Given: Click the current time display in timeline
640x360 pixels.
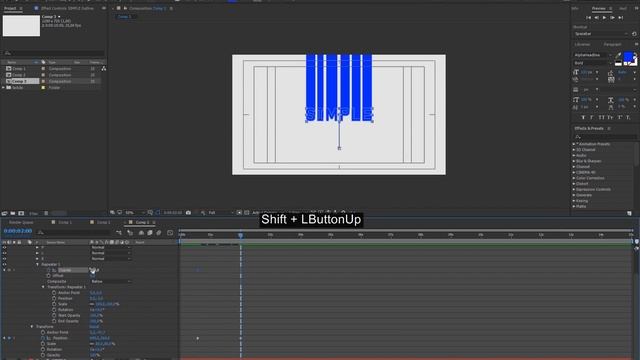Looking at the screenshot, I should click(18, 231).
